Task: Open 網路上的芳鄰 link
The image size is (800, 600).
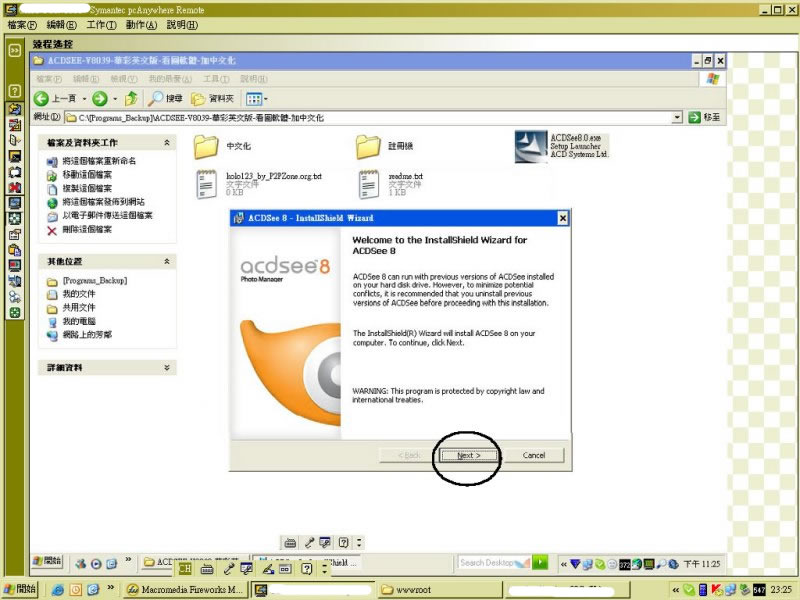Action: coord(87,335)
